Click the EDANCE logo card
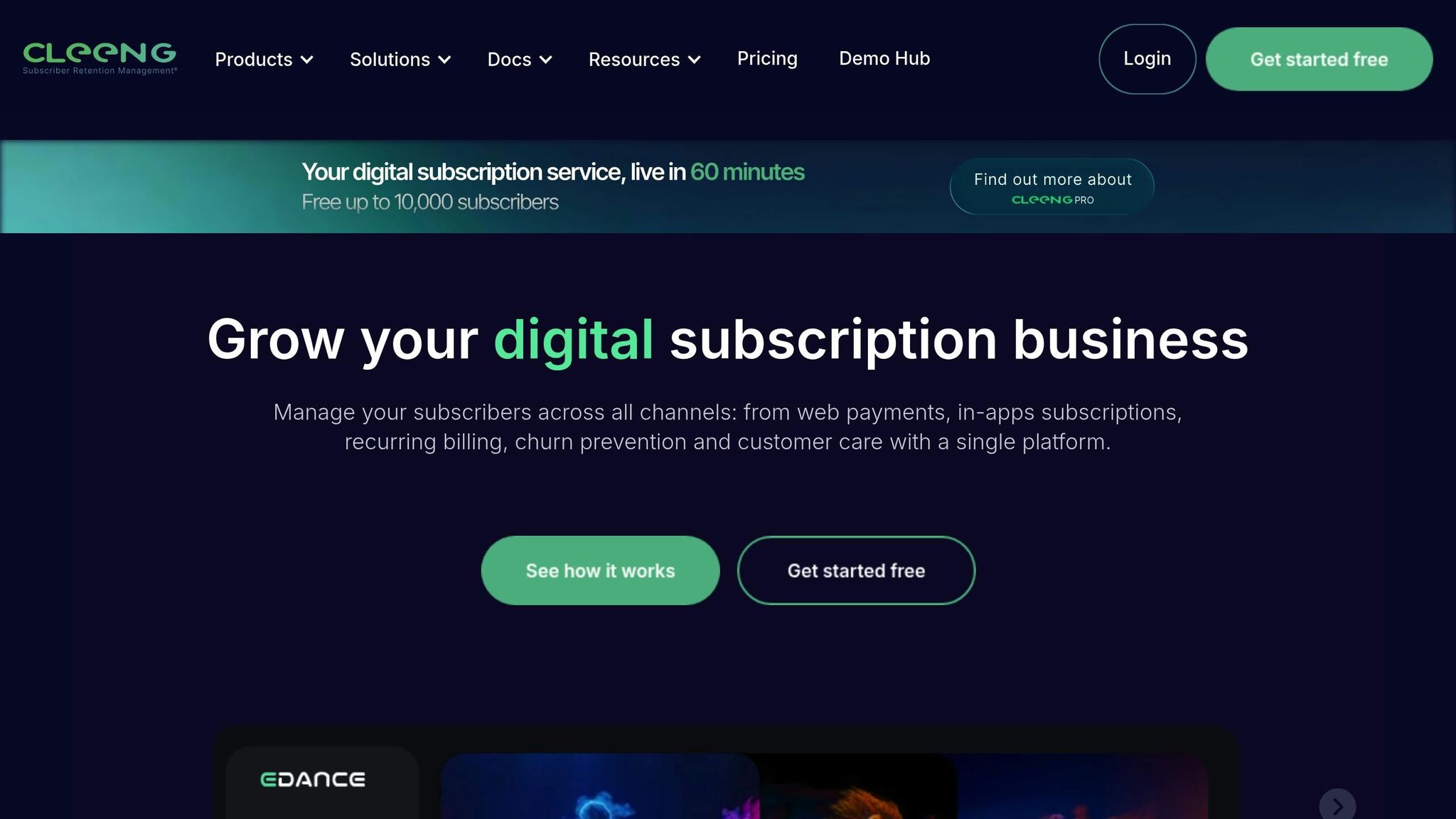Viewport: 1456px width, 819px height. click(322, 782)
